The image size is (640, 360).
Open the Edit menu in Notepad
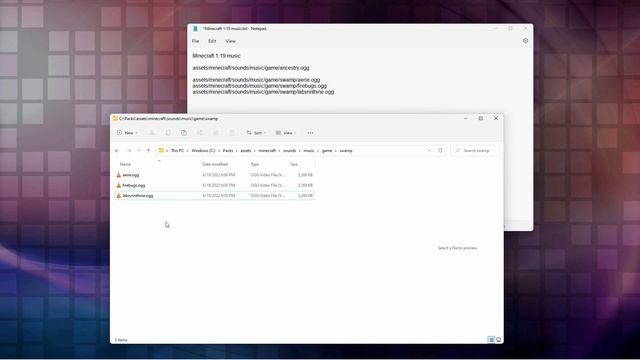pyautogui.click(x=212, y=41)
